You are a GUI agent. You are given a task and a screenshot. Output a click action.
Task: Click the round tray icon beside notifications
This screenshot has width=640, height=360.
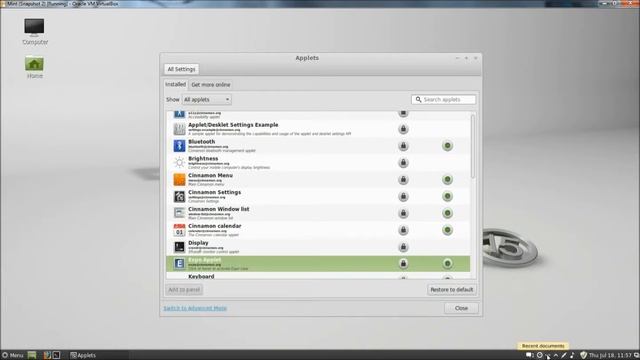[x=540, y=355]
